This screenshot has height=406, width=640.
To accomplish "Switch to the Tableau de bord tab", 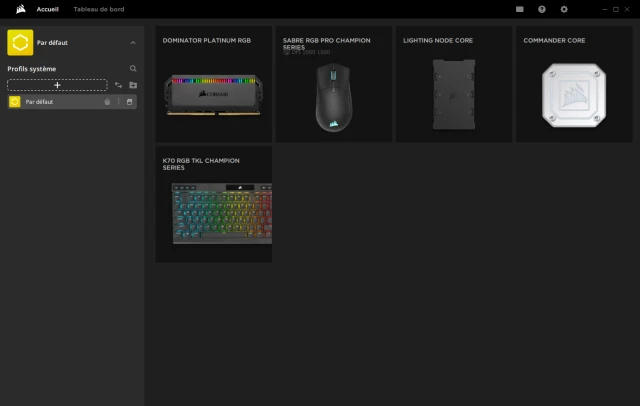I will [99, 9].
